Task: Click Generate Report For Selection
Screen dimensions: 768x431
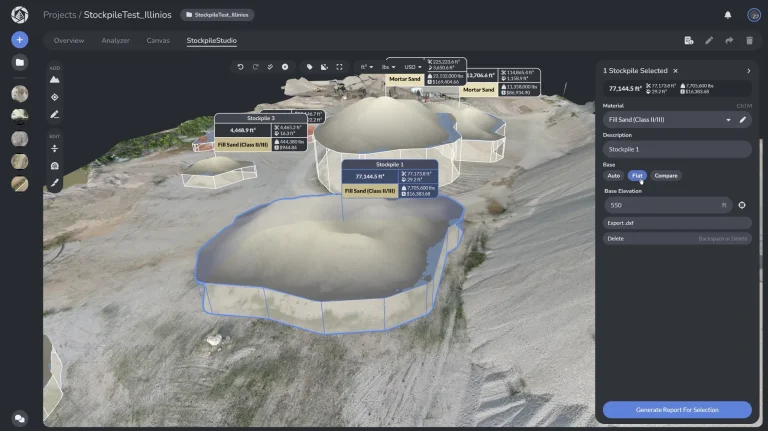Action: pyautogui.click(x=677, y=409)
